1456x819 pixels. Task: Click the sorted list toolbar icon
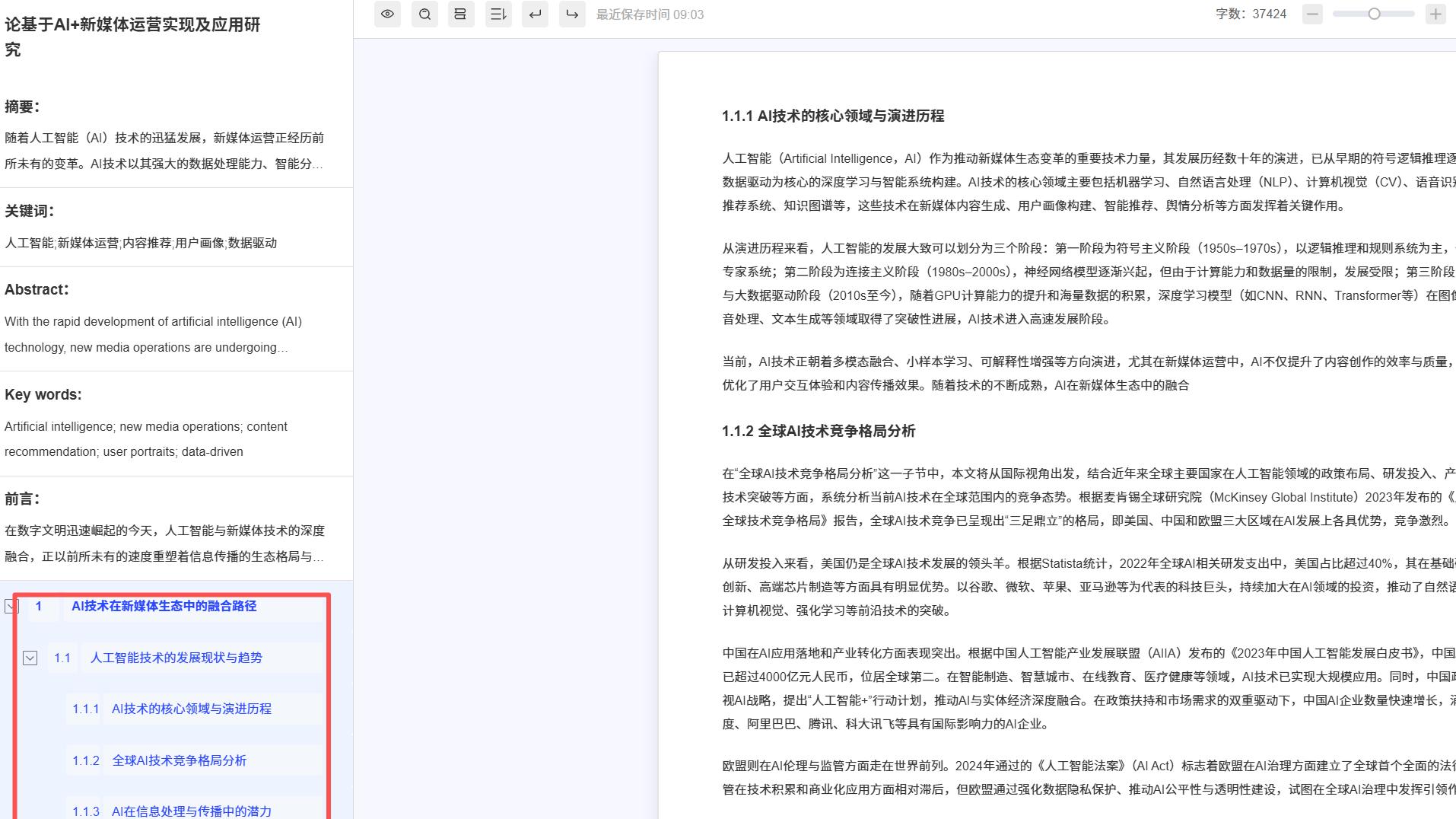pyautogui.click(x=498, y=14)
